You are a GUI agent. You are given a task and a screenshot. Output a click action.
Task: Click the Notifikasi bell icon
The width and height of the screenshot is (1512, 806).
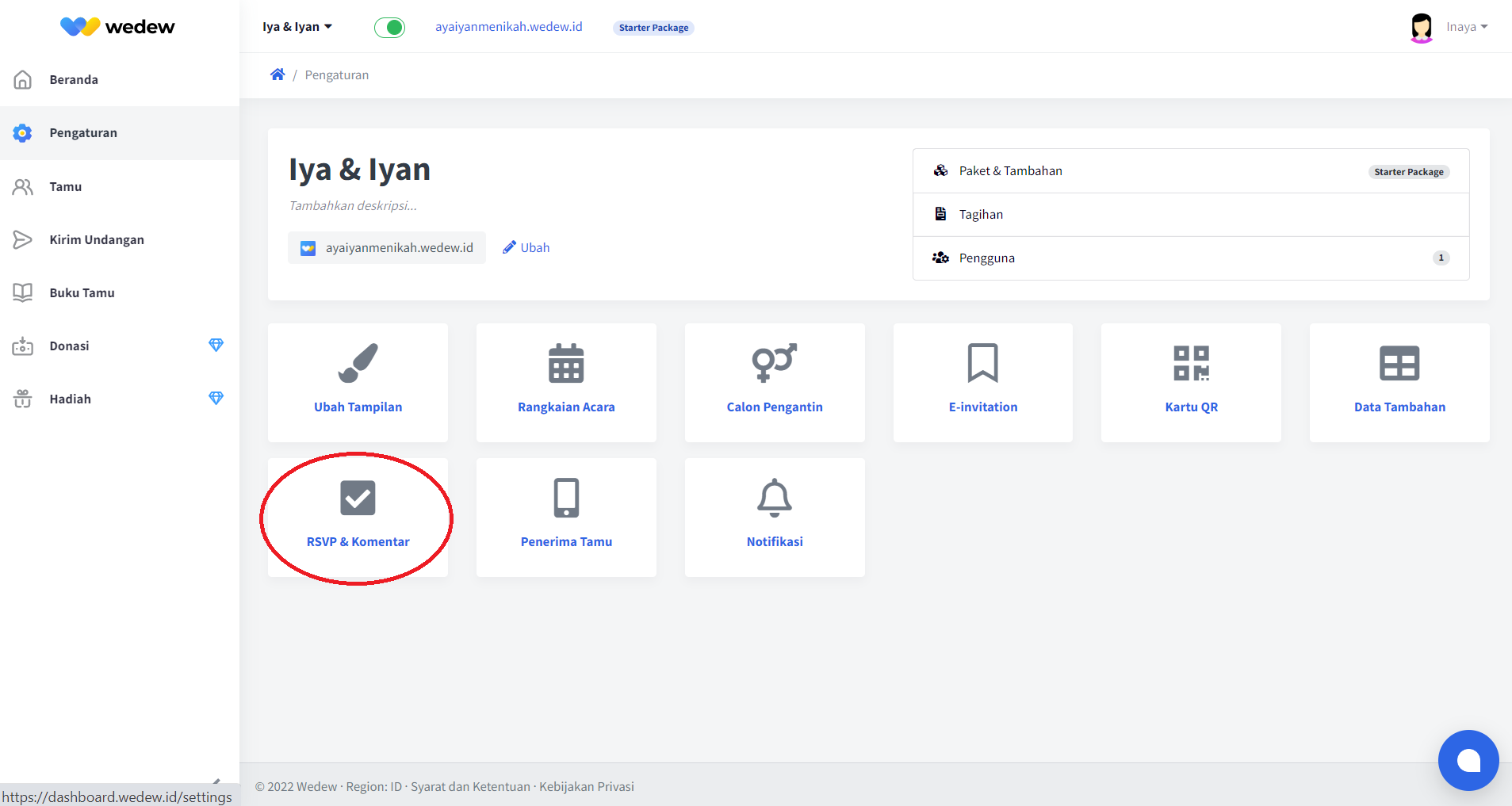tap(775, 498)
